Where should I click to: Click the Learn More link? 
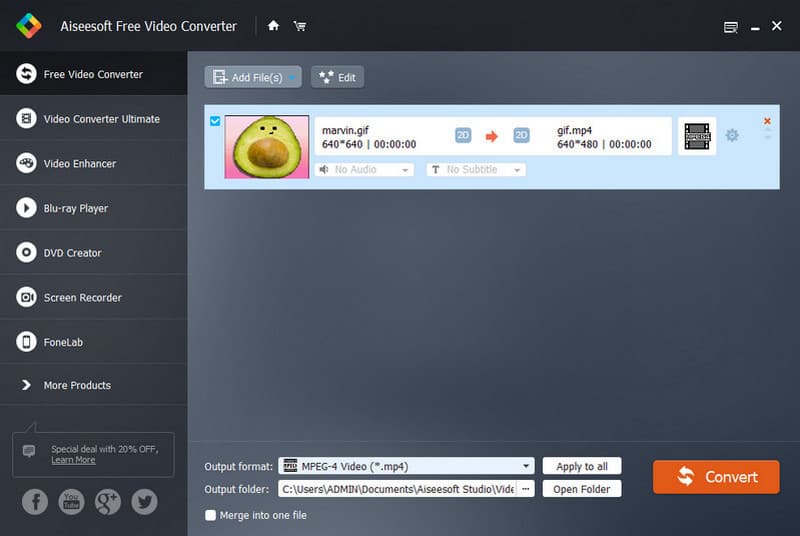73,460
